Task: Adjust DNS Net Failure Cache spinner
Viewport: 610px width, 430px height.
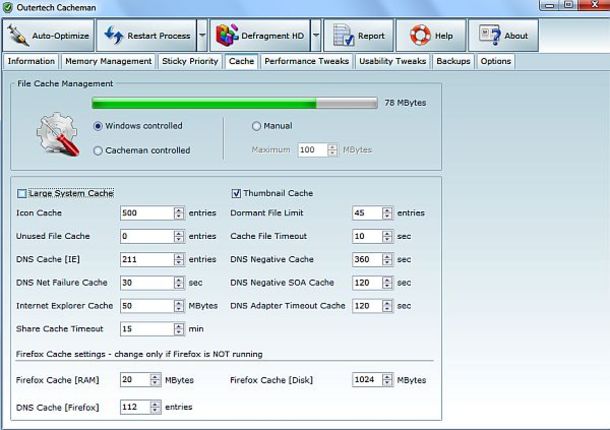Action: pos(179,283)
